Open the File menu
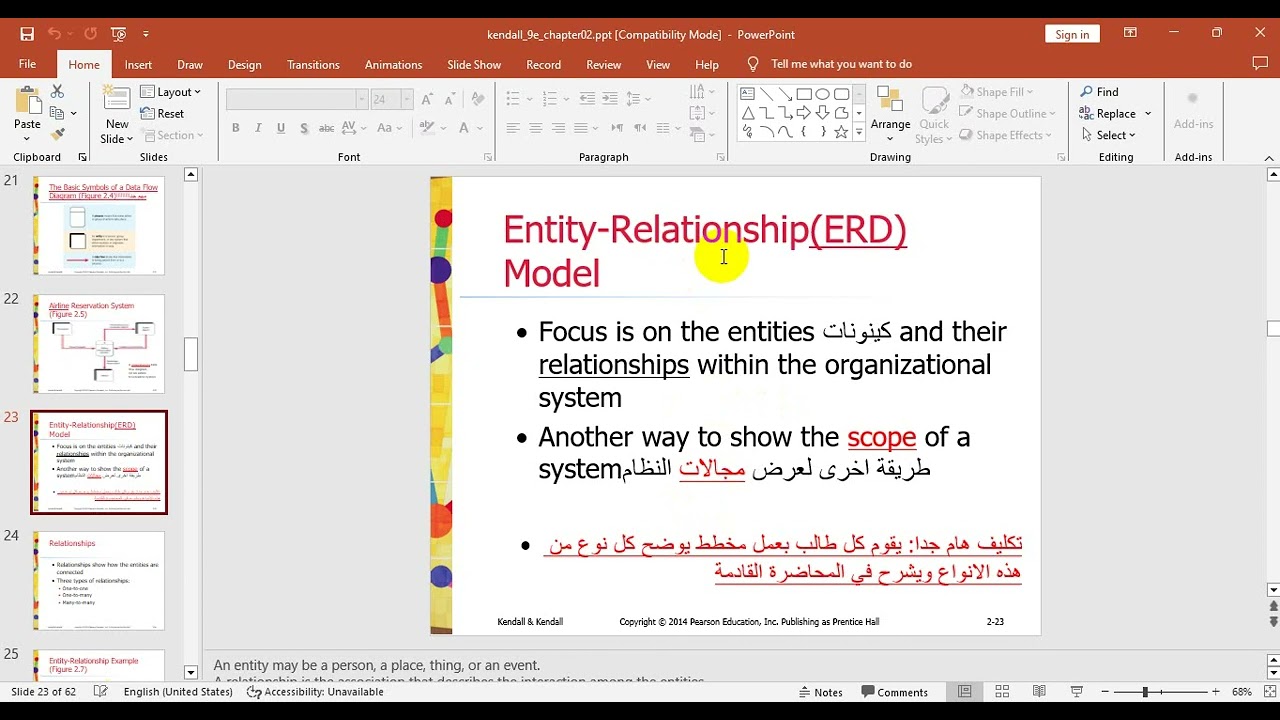This screenshot has height=720, width=1280. (27, 64)
